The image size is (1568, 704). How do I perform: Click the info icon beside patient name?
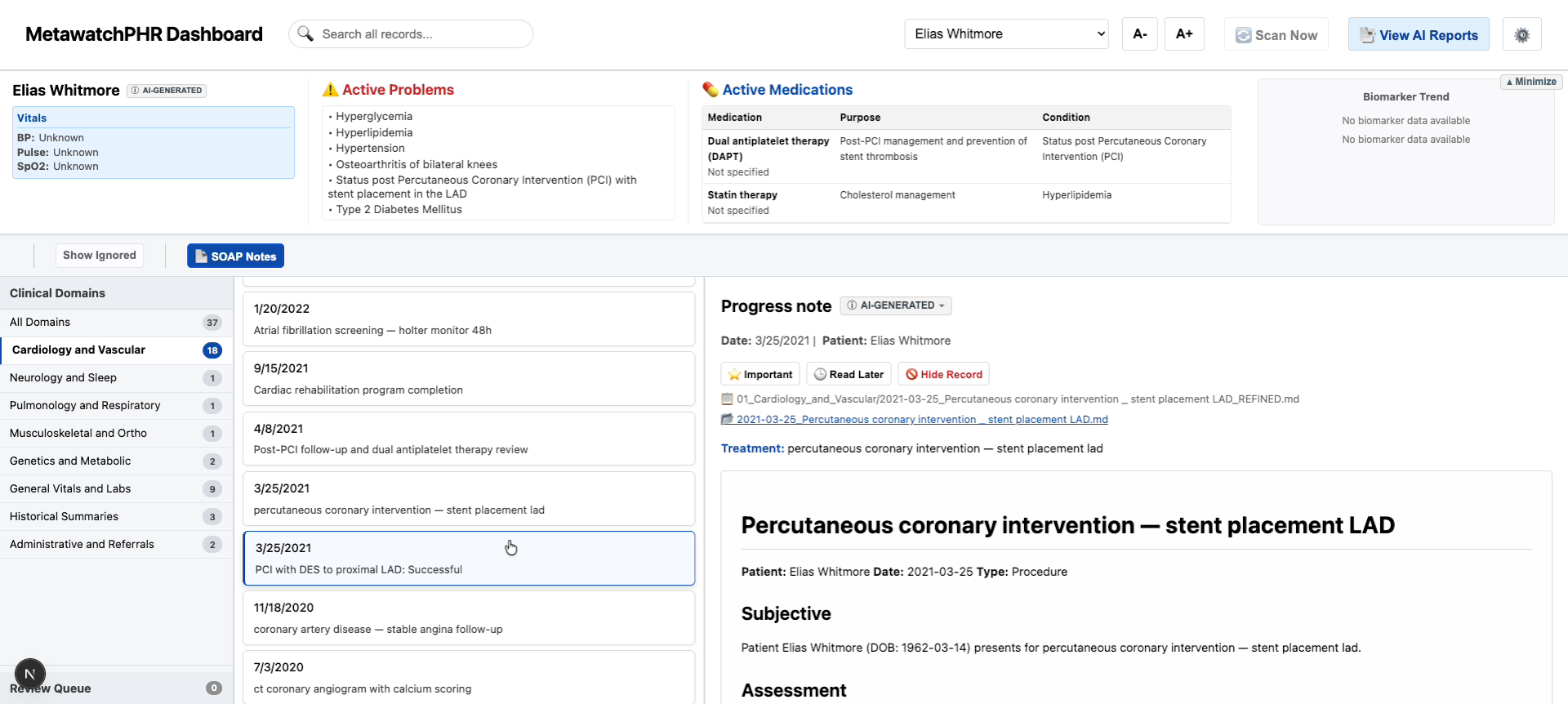pyautogui.click(x=136, y=91)
